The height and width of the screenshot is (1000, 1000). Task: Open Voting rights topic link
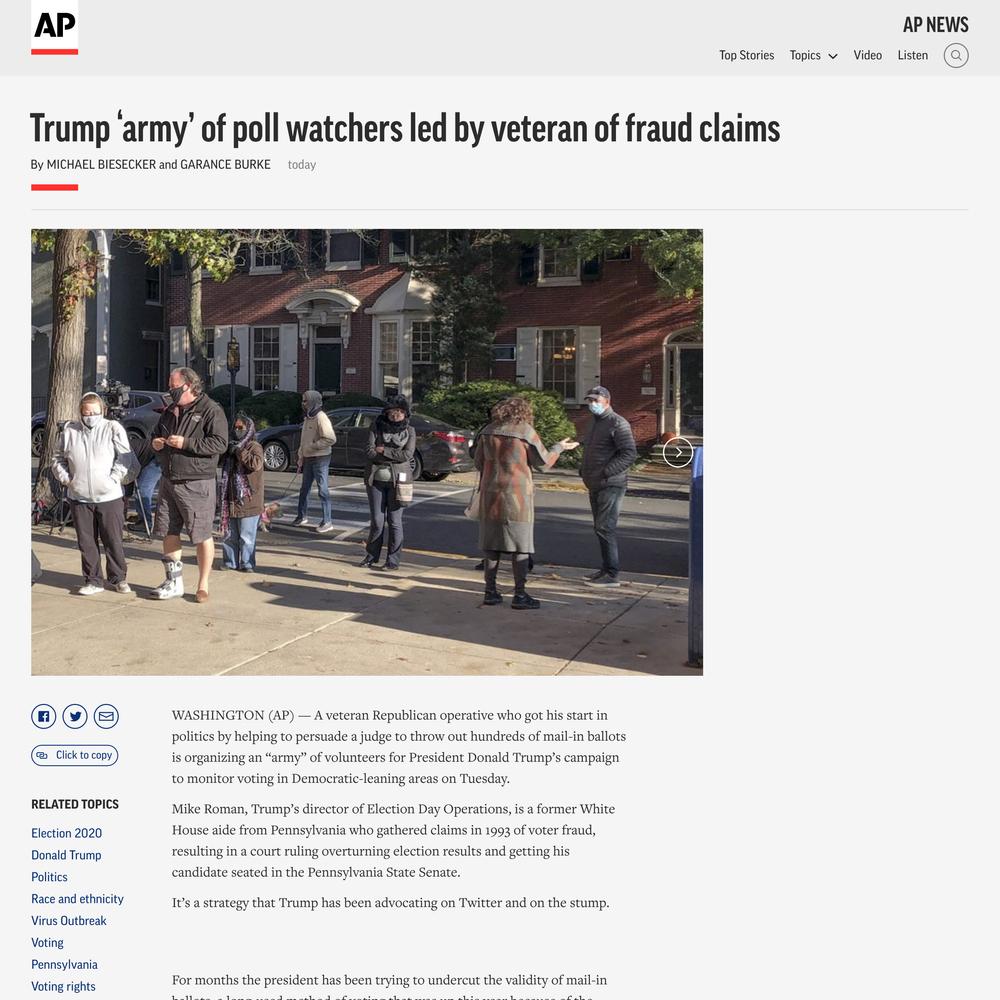[63, 986]
